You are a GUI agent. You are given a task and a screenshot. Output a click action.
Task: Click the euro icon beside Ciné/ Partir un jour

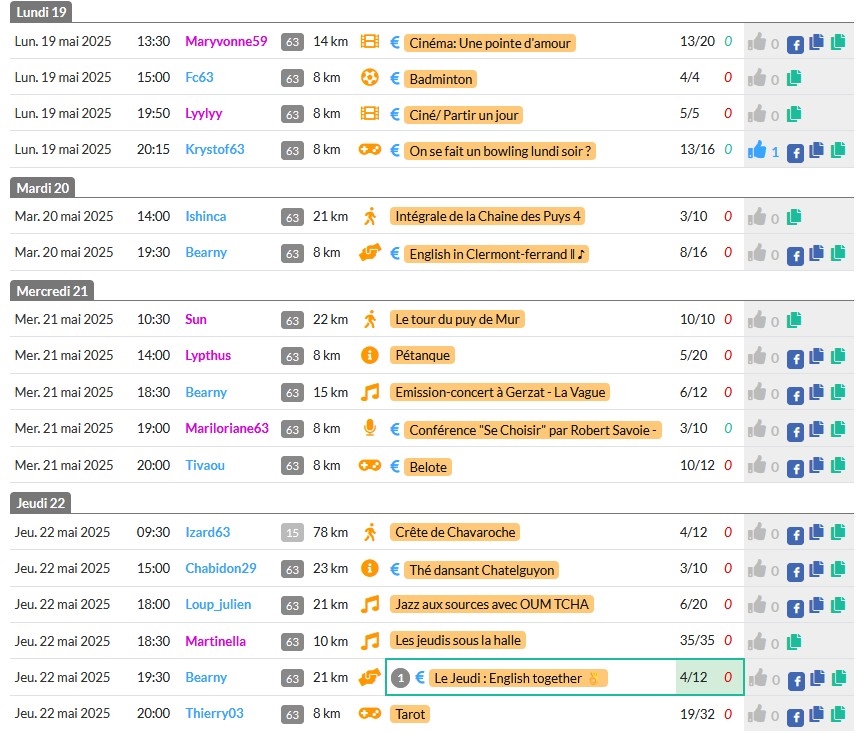tap(395, 115)
